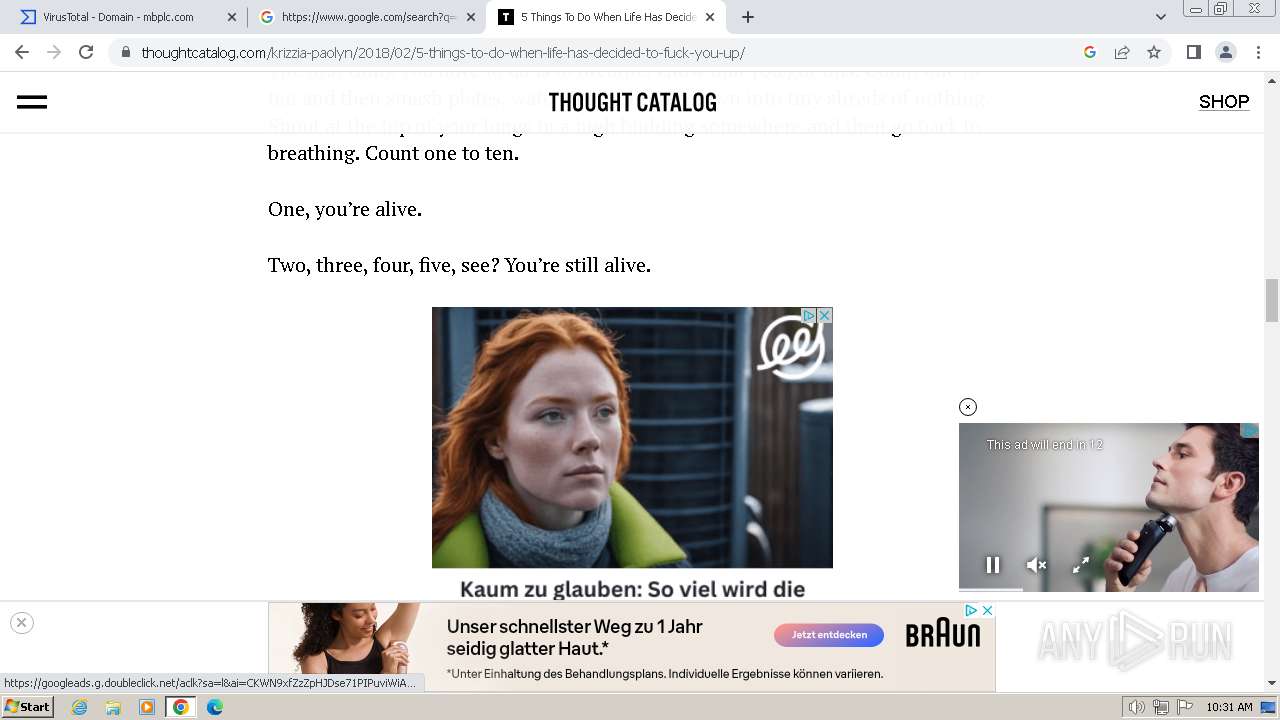Open the Windows Start menu
The width and height of the screenshot is (1280, 720).
(27, 707)
